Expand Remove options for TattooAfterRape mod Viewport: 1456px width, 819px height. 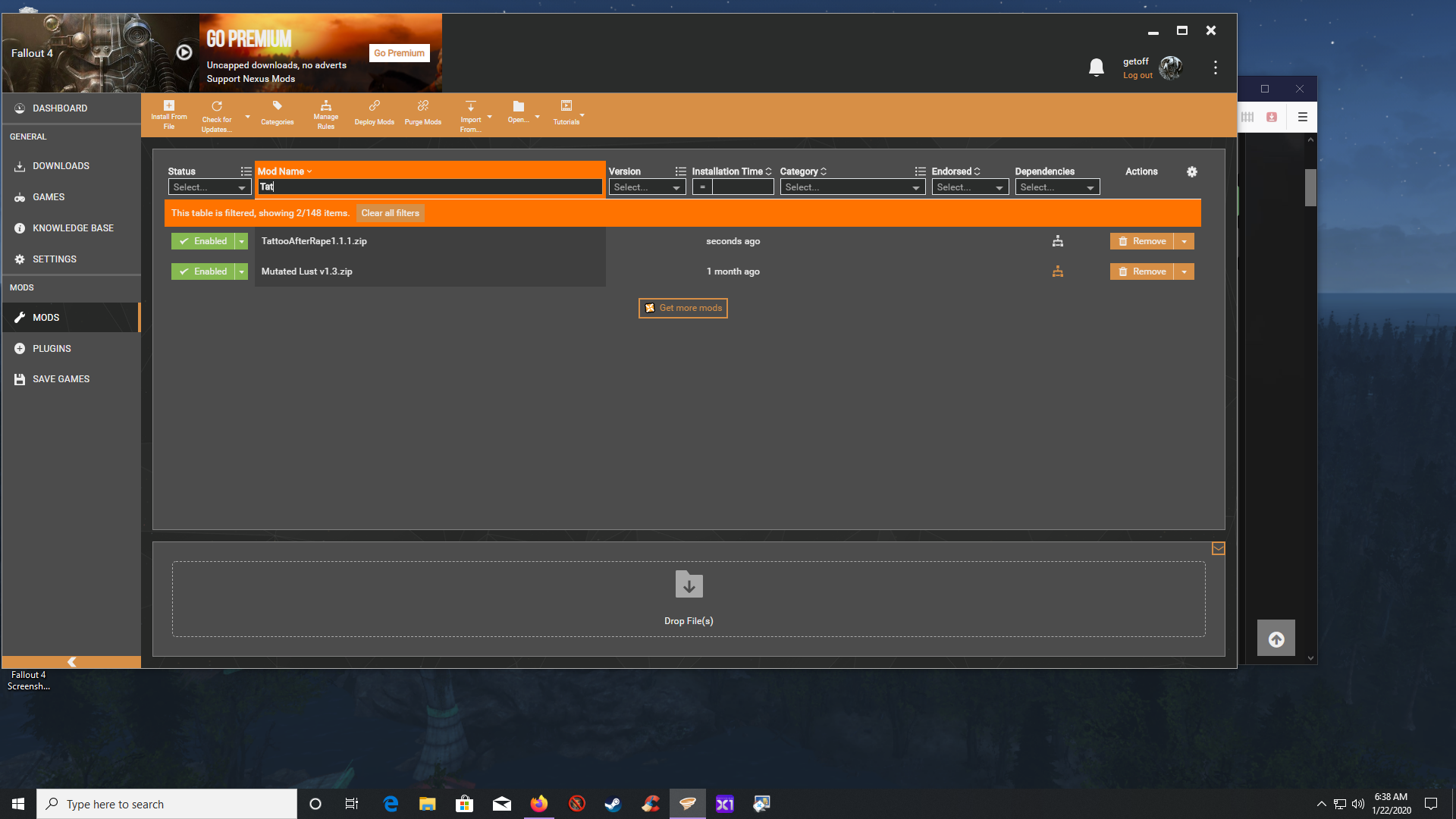1184,241
